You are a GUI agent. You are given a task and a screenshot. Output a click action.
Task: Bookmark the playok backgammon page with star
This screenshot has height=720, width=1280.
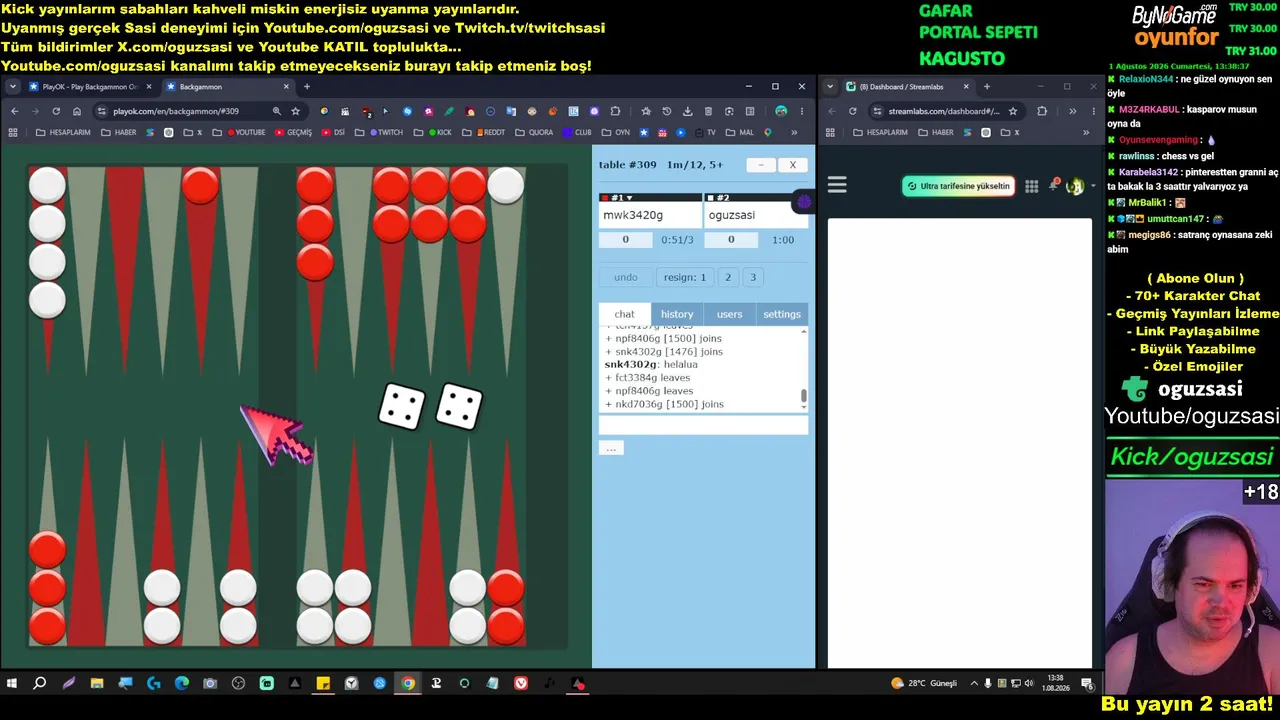pos(296,111)
